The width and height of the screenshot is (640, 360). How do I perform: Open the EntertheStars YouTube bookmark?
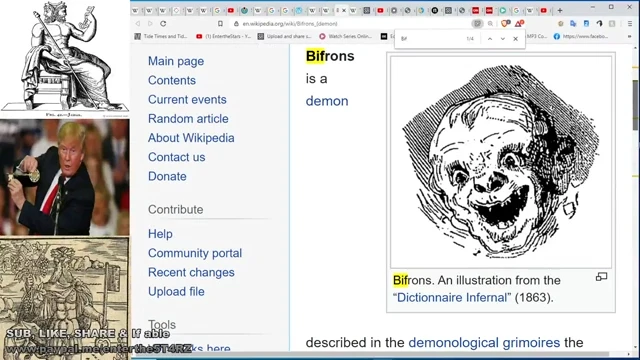click(223, 36)
